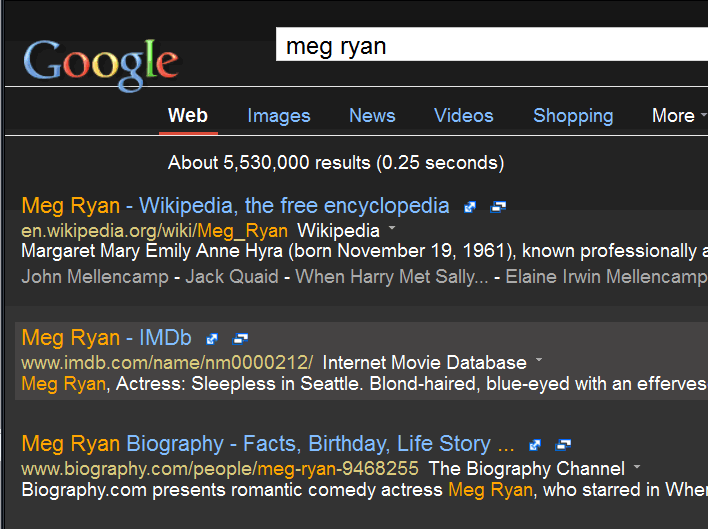Expand the dropdown arrow after The Biography Channel
Image resolution: width=708 pixels, height=529 pixels.
637,467
